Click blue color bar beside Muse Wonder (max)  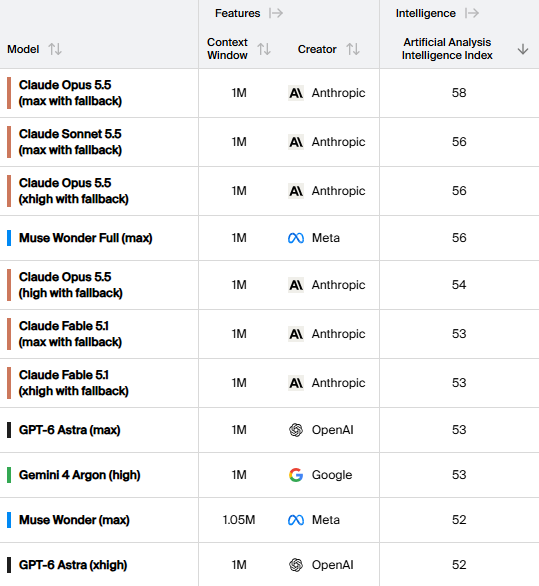(9, 520)
